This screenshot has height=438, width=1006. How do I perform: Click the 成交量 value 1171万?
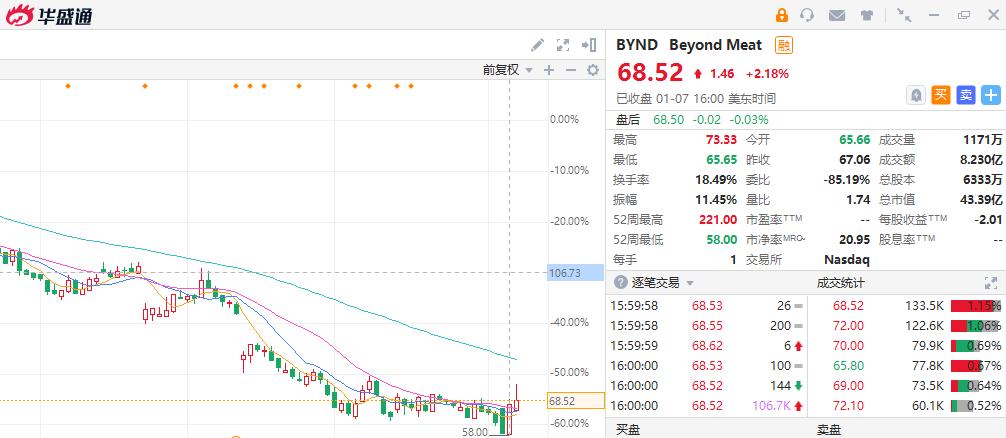click(x=983, y=140)
